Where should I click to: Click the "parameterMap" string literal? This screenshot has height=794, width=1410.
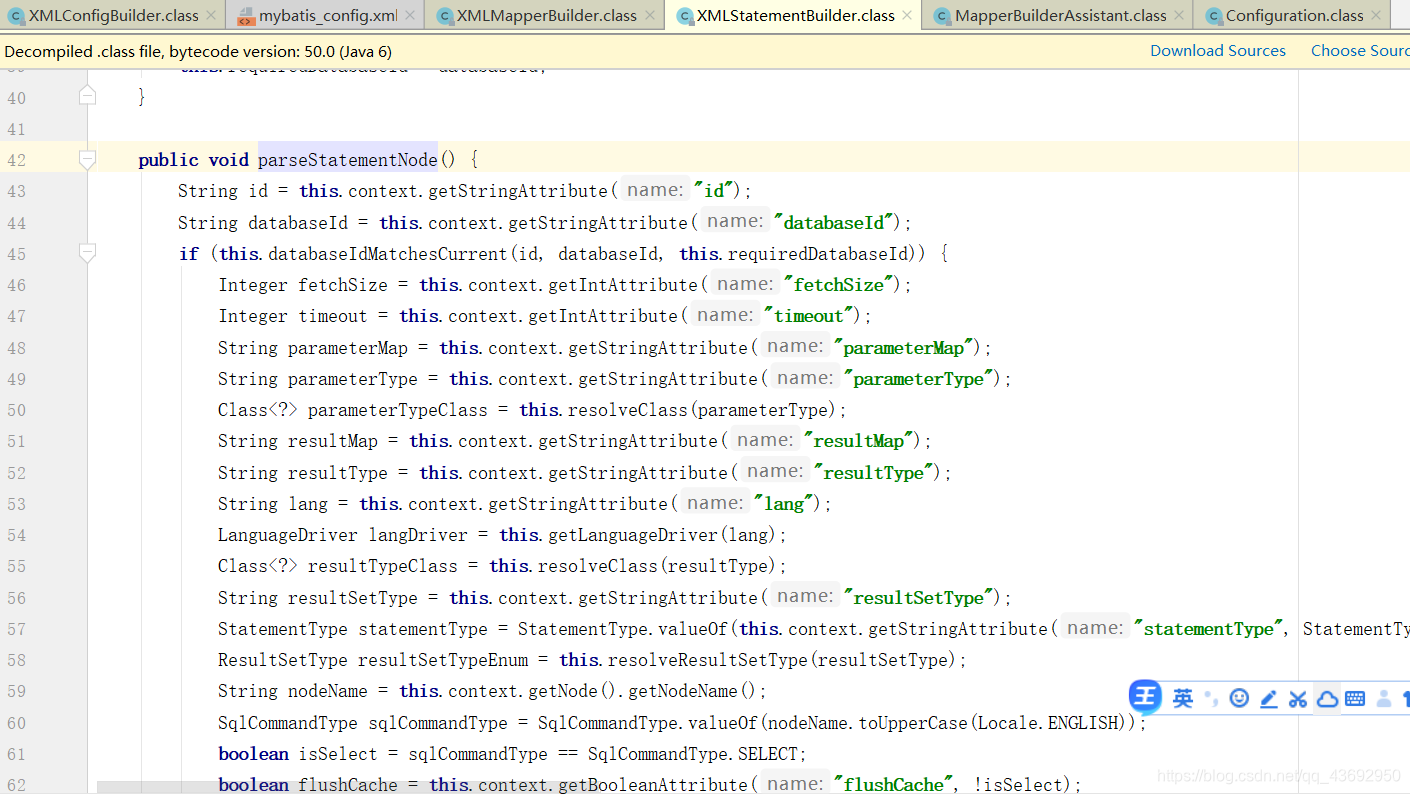[904, 347]
